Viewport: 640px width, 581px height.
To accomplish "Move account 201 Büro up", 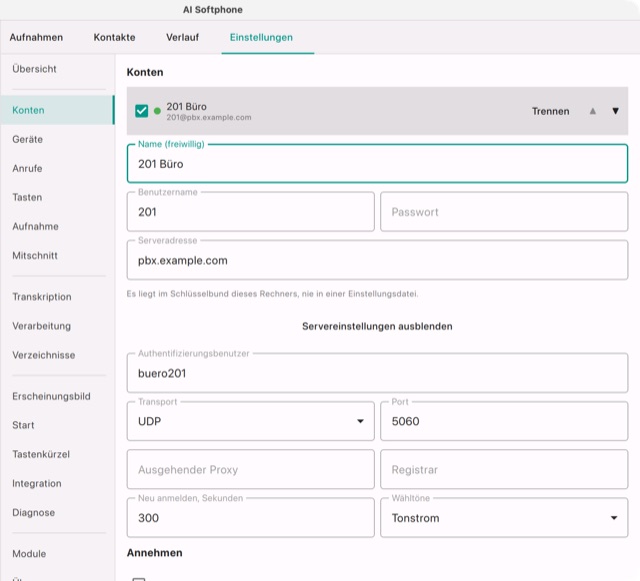I will click(x=593, y=111).
